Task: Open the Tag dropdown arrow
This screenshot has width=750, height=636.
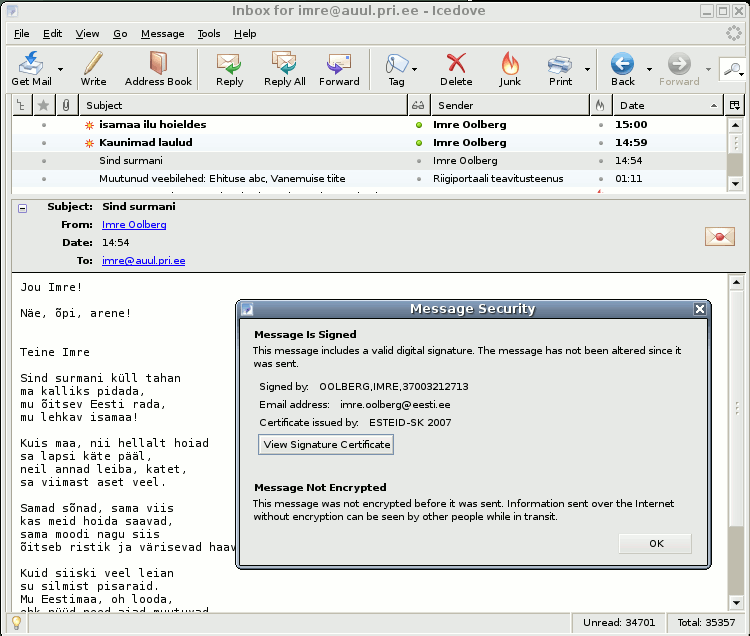Action: click(414, 69)
